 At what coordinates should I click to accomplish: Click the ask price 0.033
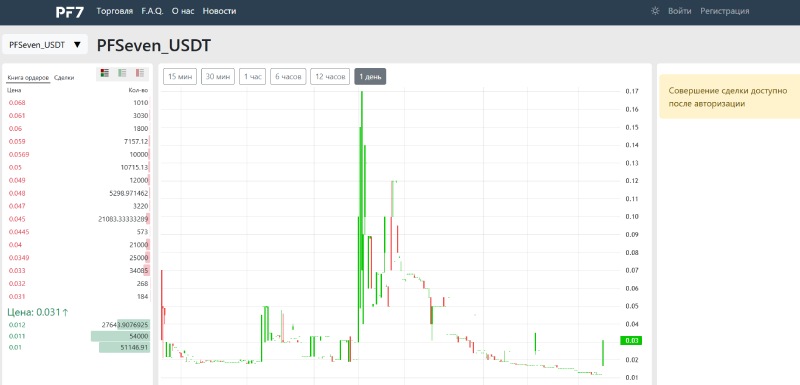(x=17, y=271)
